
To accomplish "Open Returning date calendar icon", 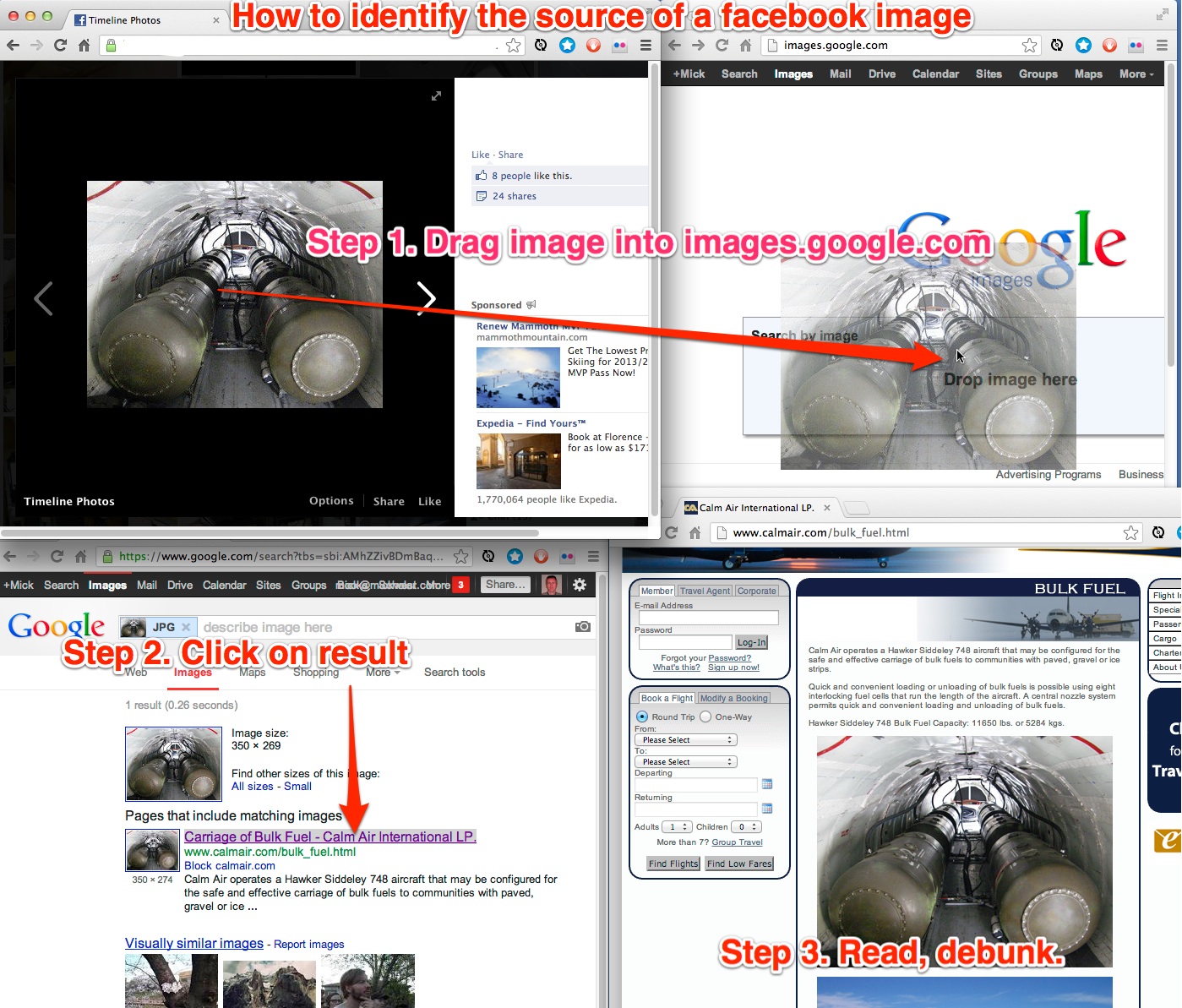I will 767,809.
